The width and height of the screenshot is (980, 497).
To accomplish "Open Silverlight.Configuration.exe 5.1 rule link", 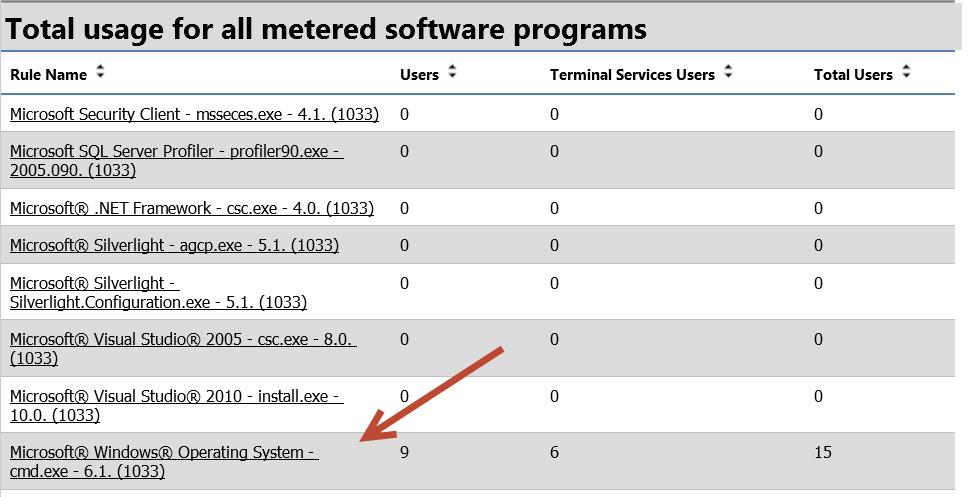I will point(158,293).
